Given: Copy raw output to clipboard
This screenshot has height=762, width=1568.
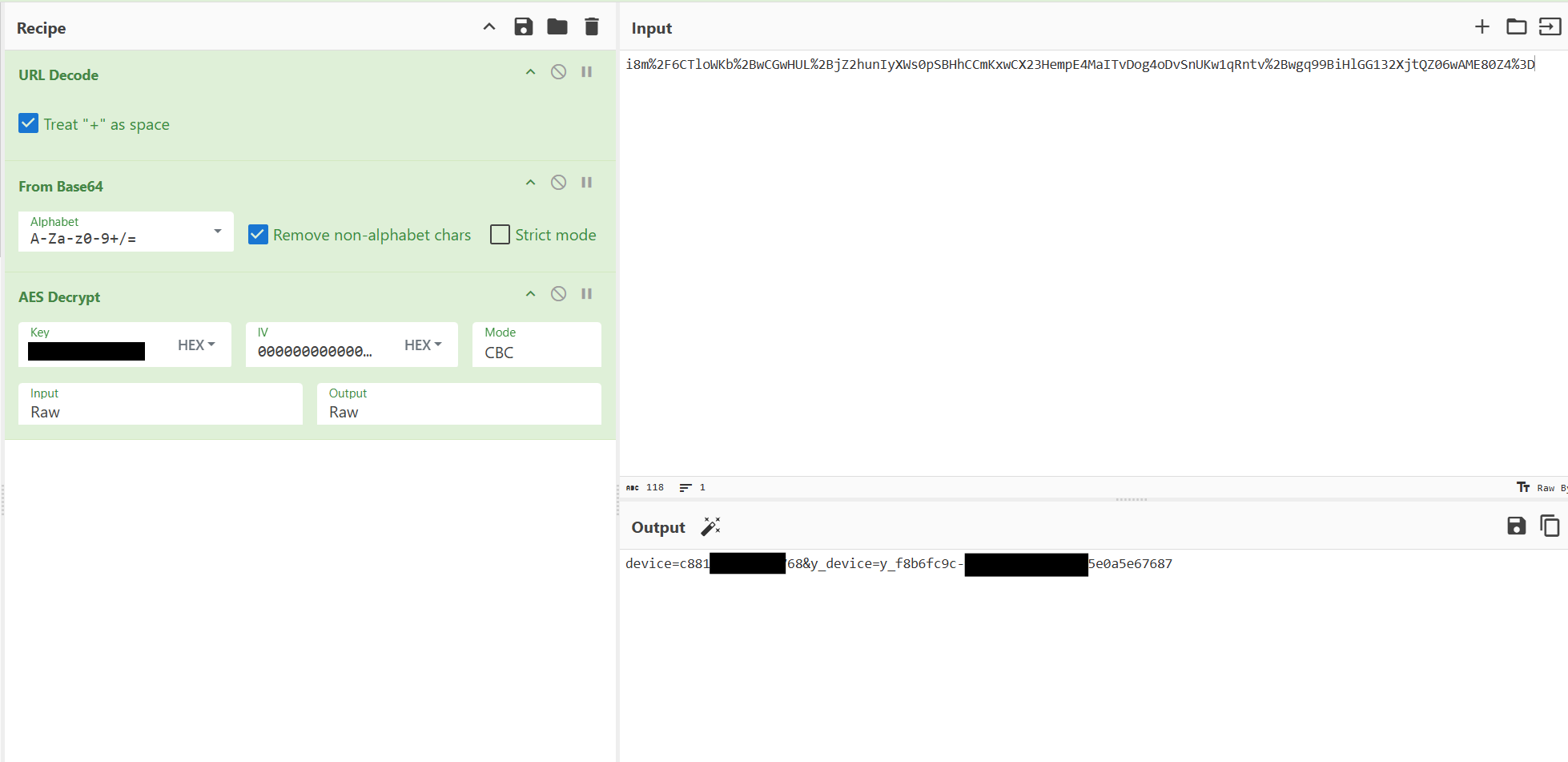Looking at the screenshot, I should click(x=1550, y=526).
